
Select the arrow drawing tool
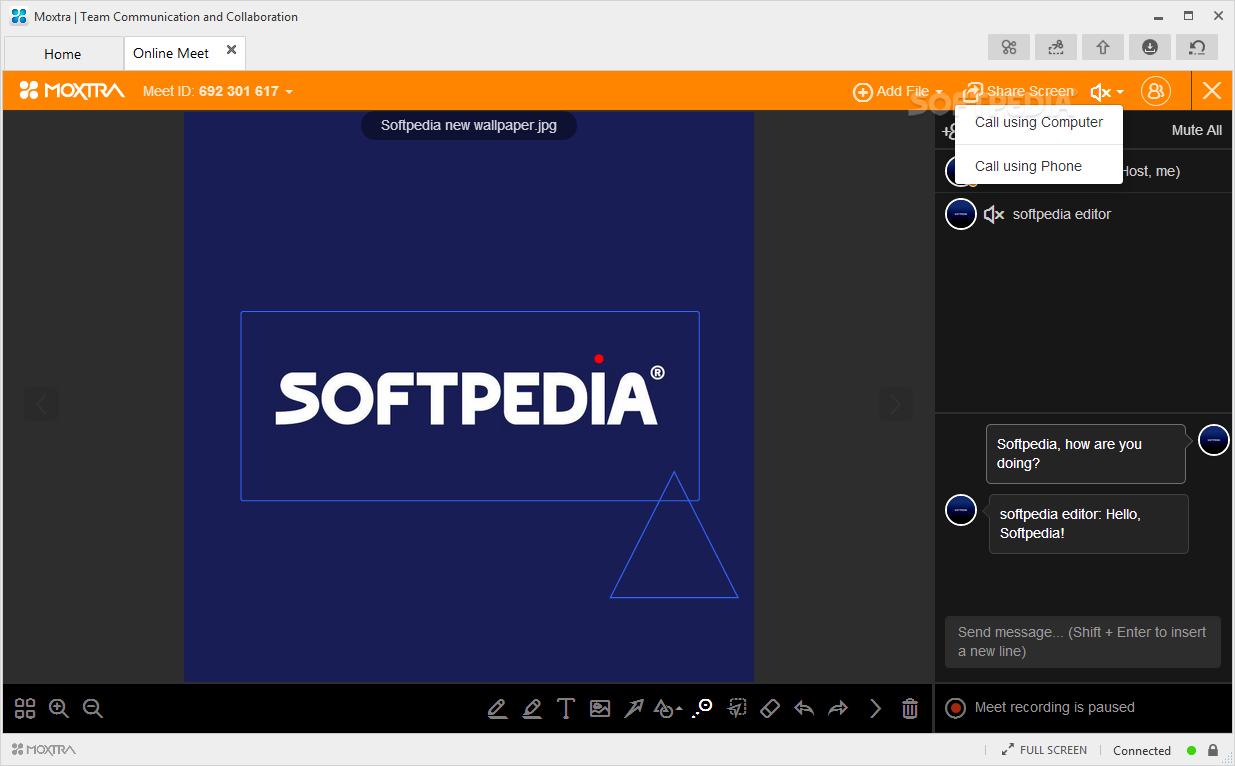pos(633,708)
